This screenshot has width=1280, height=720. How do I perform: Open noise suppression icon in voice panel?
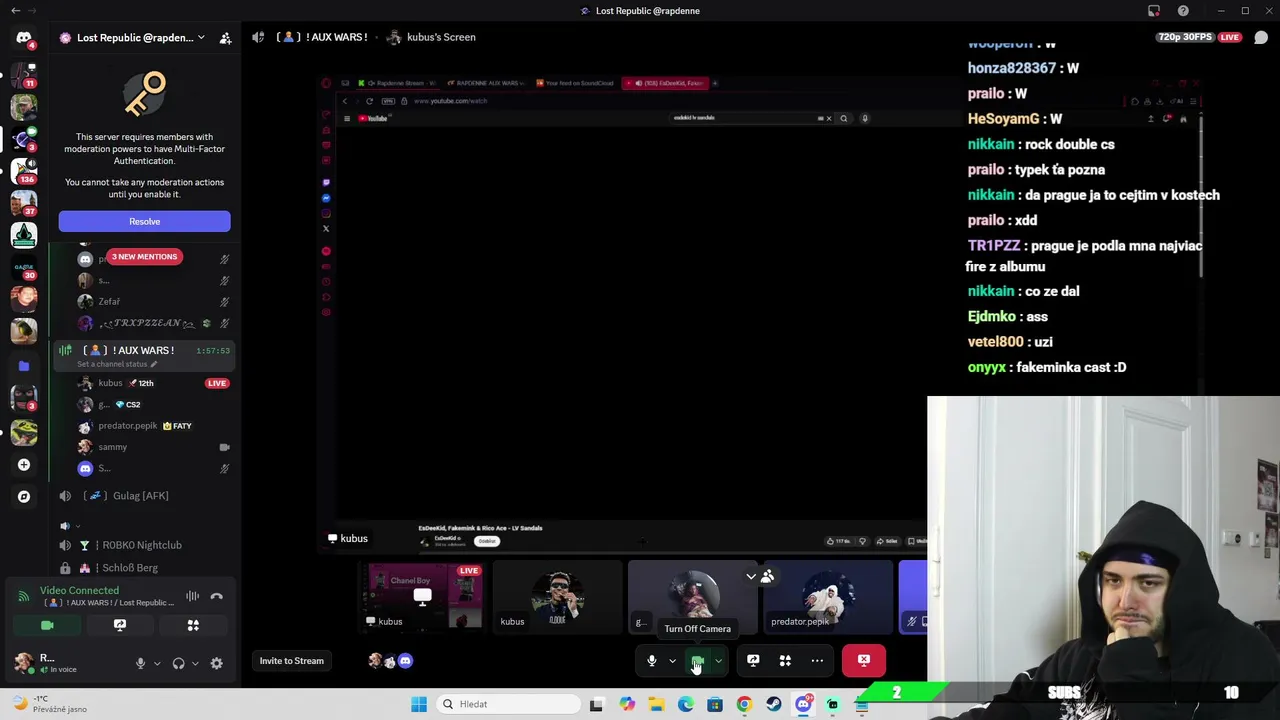192,597
